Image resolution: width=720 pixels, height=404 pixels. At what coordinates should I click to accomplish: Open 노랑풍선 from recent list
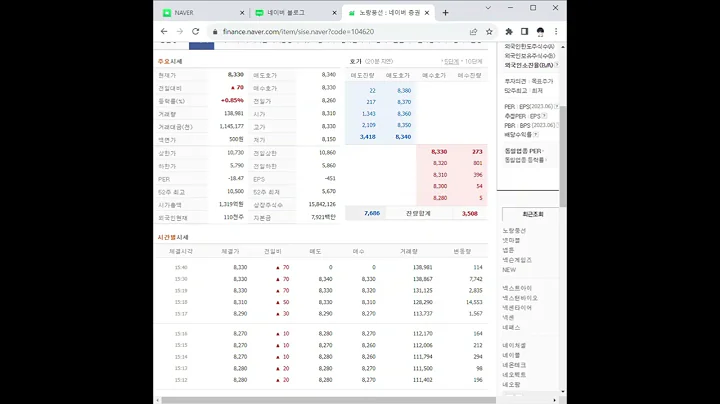[x=514, y=230]
